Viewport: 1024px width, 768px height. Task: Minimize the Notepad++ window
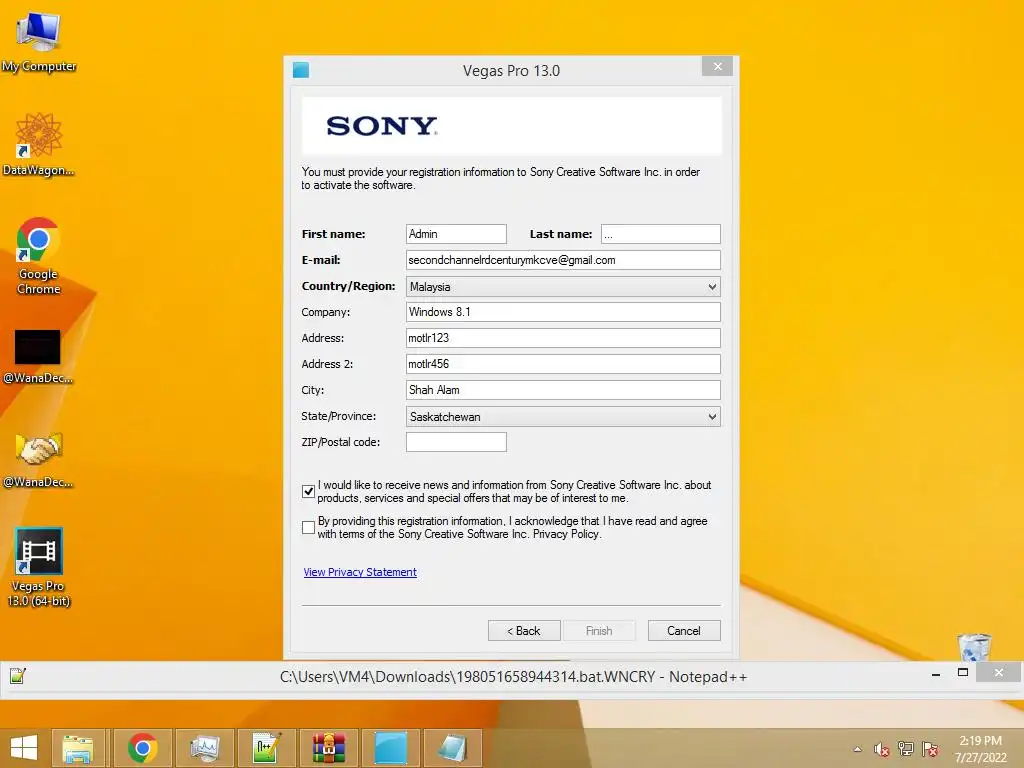(936, 673)
